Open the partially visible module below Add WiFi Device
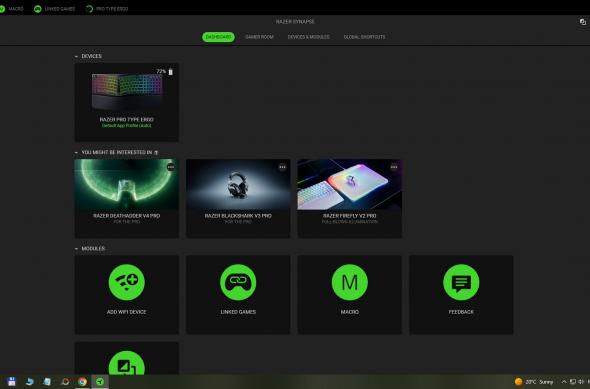The width and height of the screenshot is (590, 389). pos(126,358)
